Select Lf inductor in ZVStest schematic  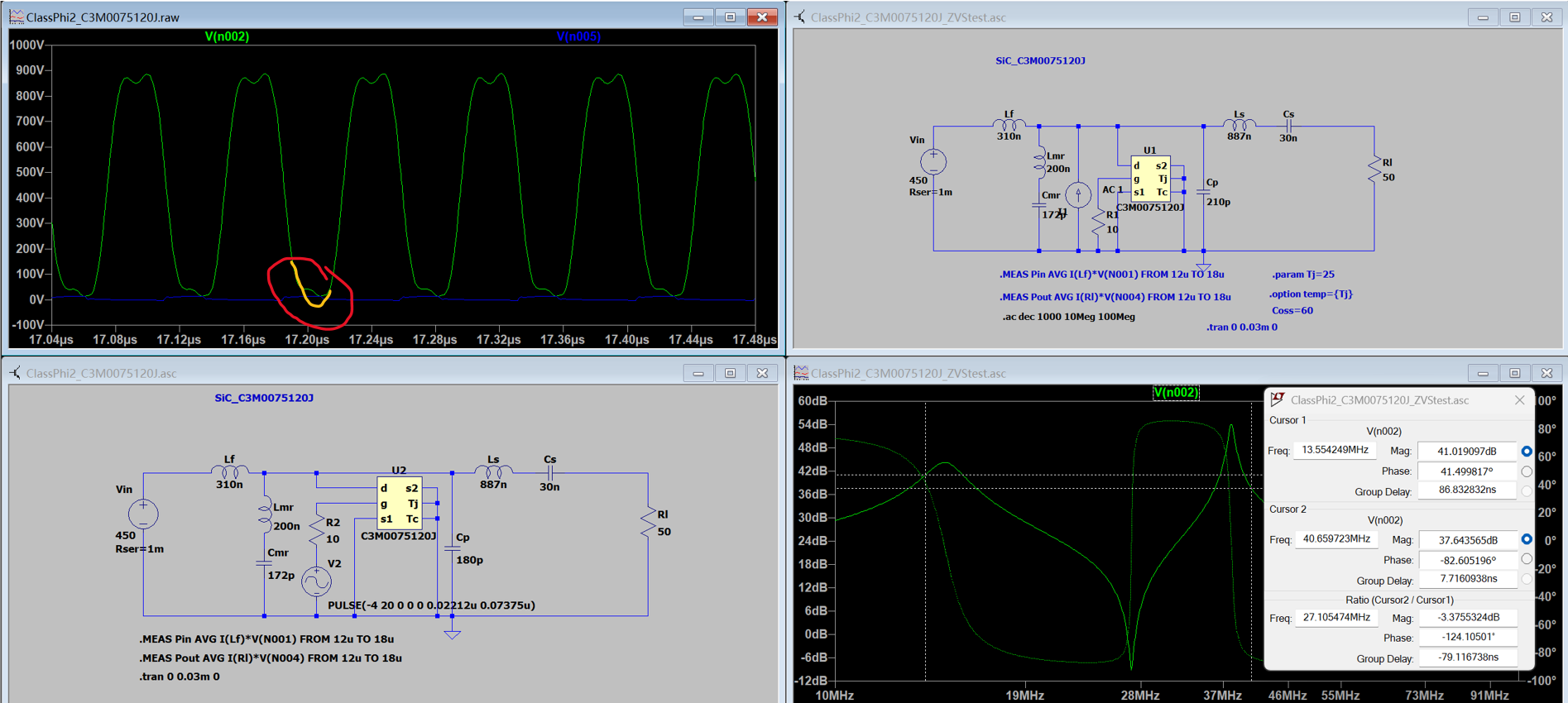[x=1009, y=125]
